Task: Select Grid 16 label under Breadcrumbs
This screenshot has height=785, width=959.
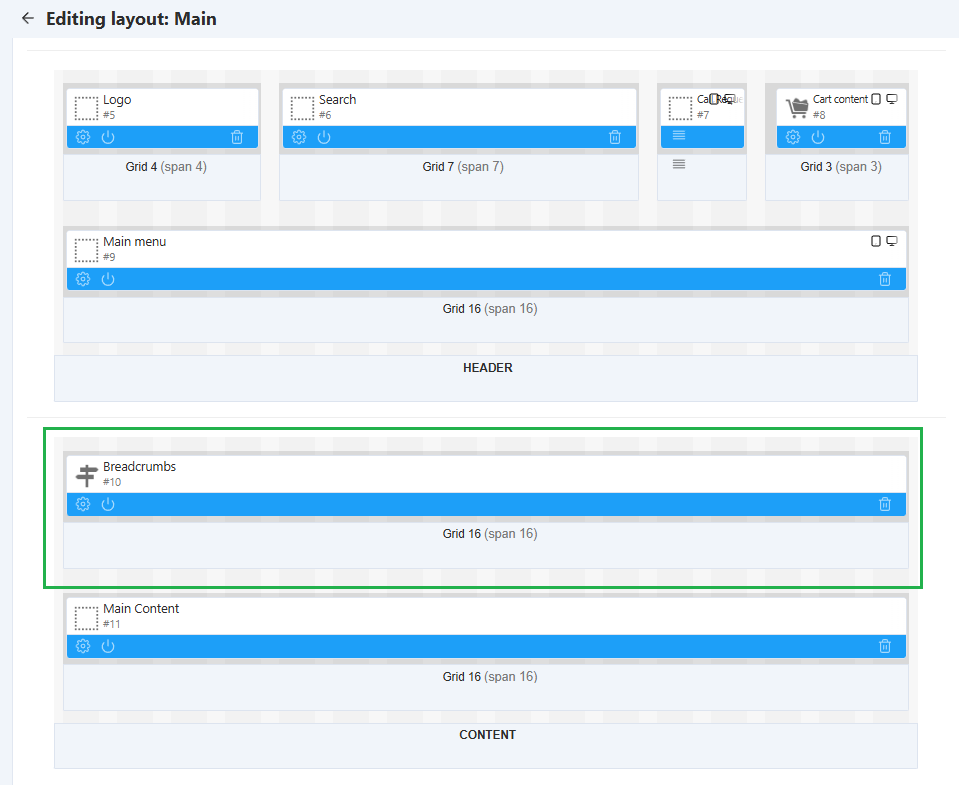Action: tap(490, 533)
